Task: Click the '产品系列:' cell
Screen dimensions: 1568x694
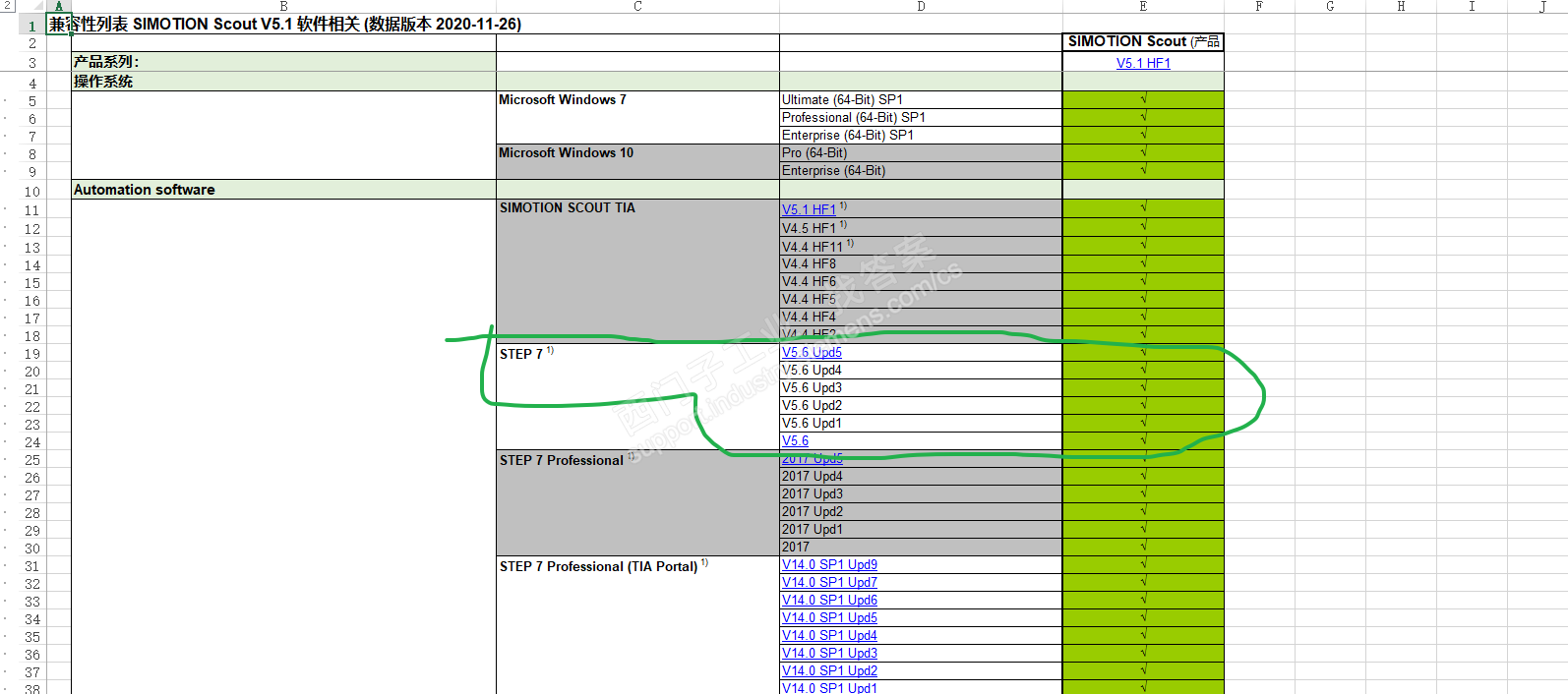Action: [x=283, y=61]
